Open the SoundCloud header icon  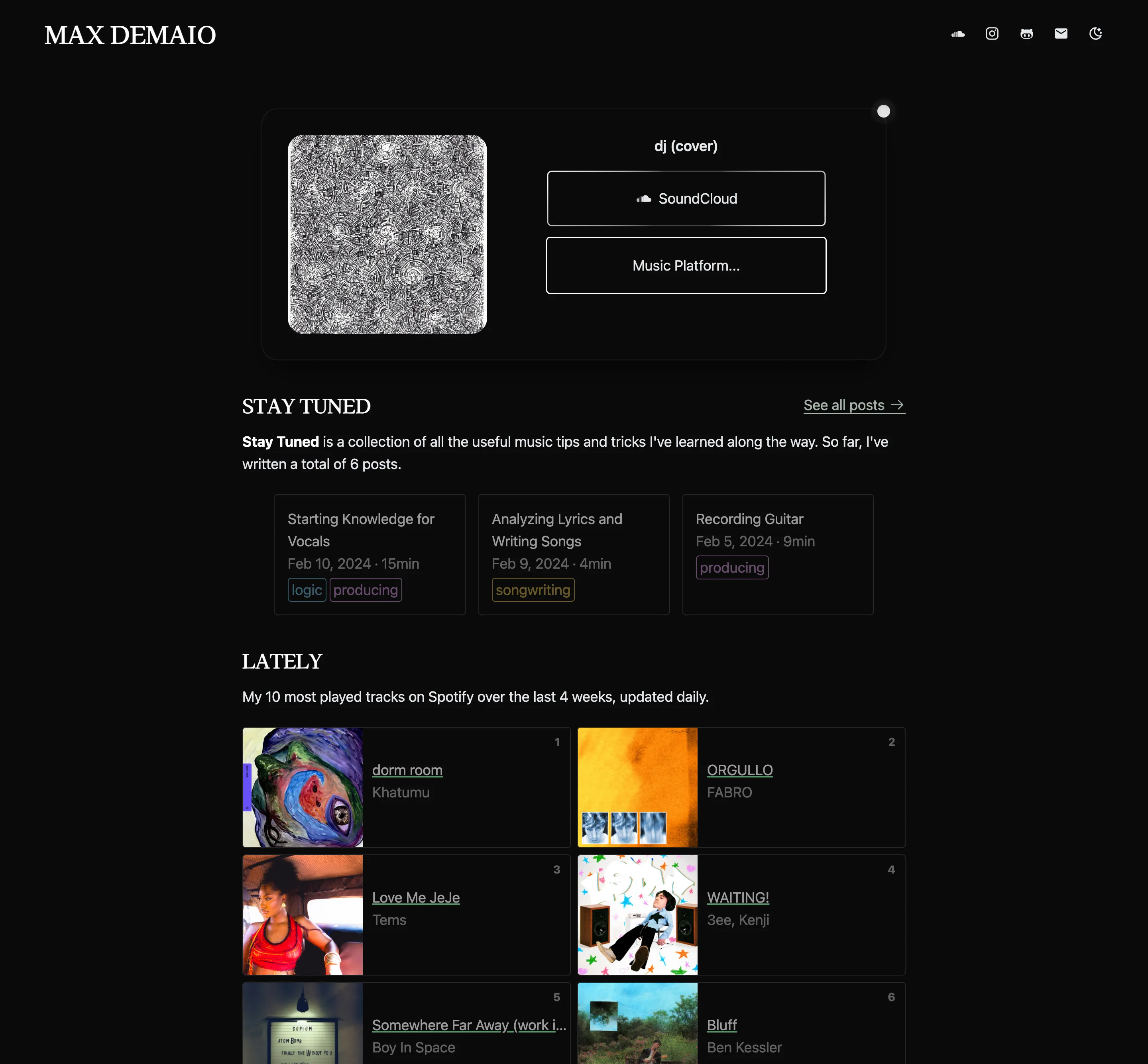[x=957, y=34]
